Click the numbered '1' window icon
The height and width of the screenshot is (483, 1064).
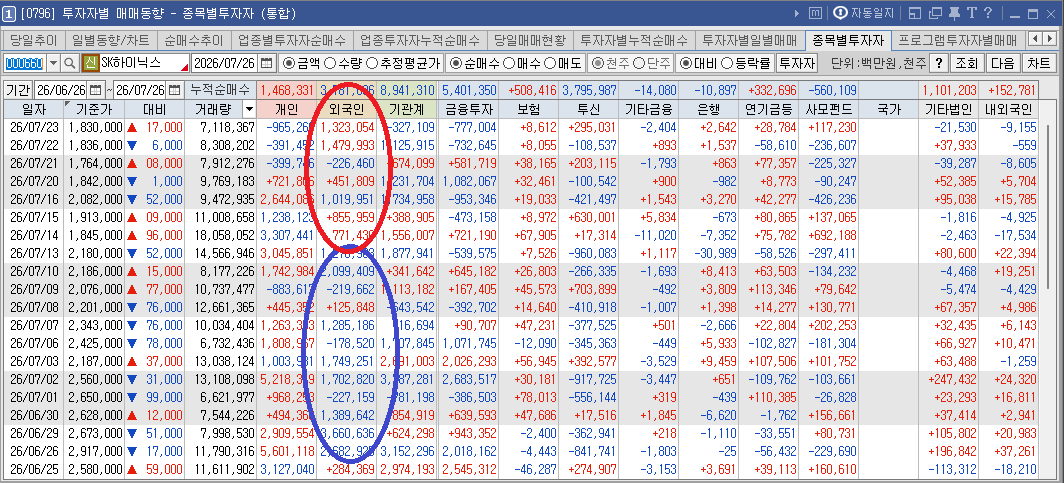(10, 13)
